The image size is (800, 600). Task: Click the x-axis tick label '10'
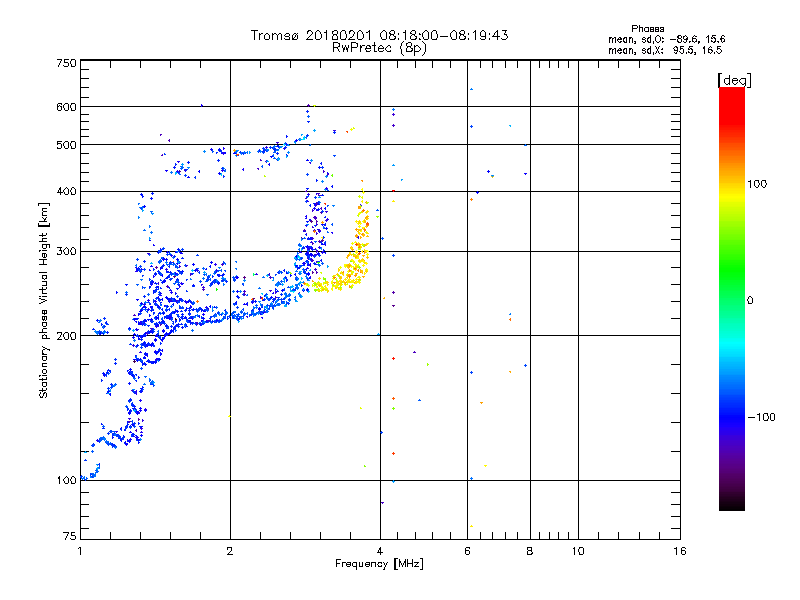578,551
